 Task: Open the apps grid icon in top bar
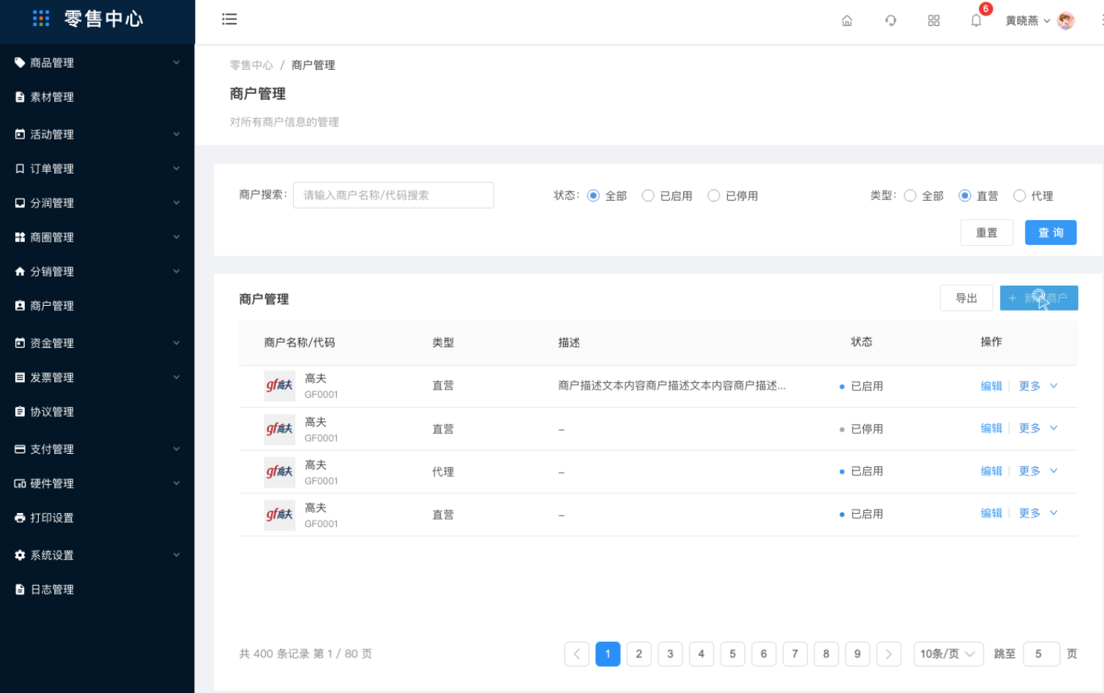934,20
